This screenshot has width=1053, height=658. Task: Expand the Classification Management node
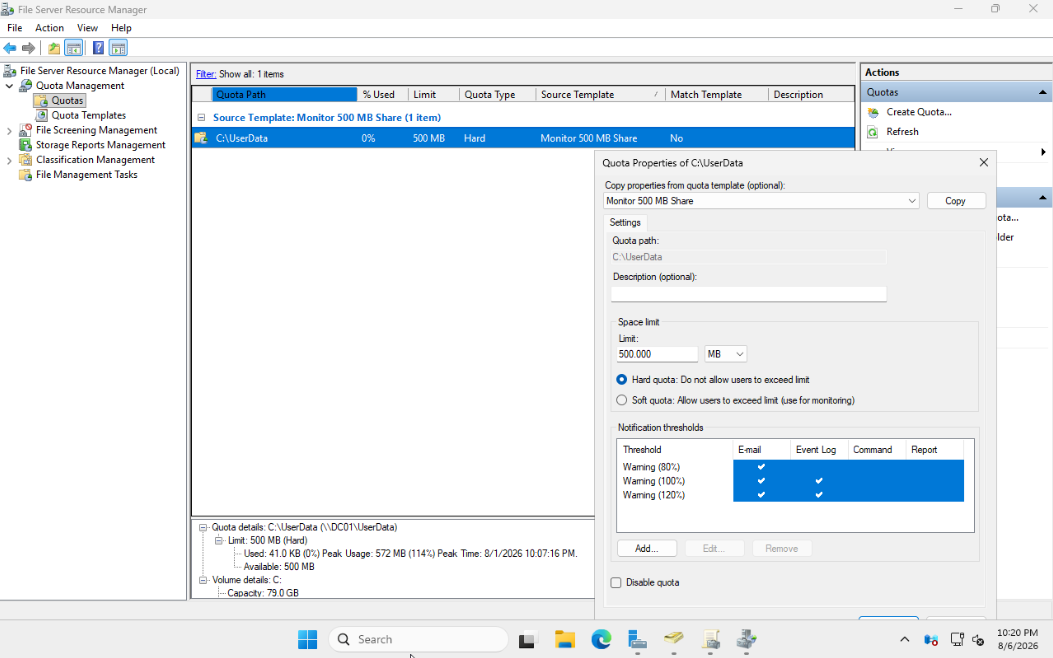9,160
